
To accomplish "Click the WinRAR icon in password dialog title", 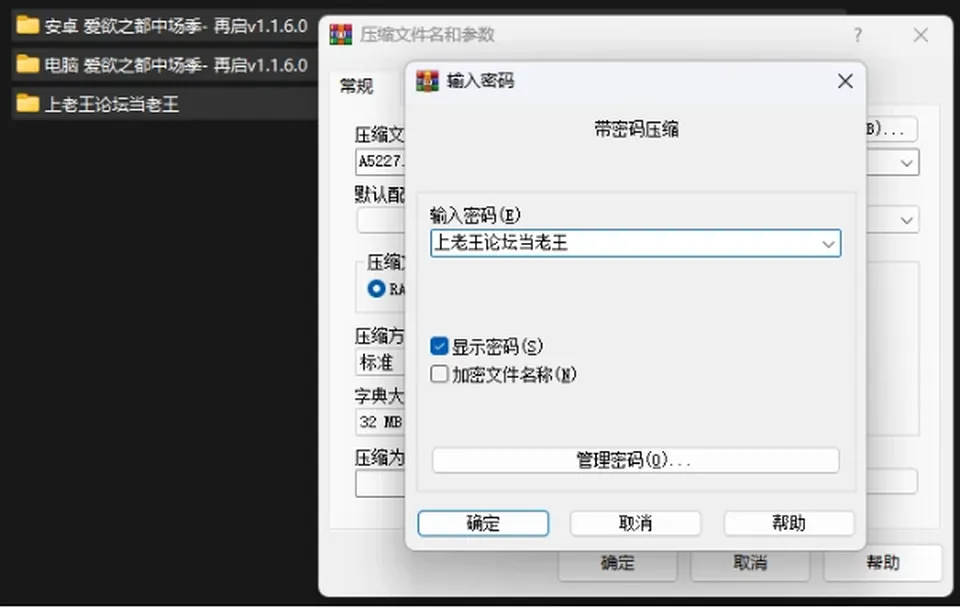I will coord(427,81).
